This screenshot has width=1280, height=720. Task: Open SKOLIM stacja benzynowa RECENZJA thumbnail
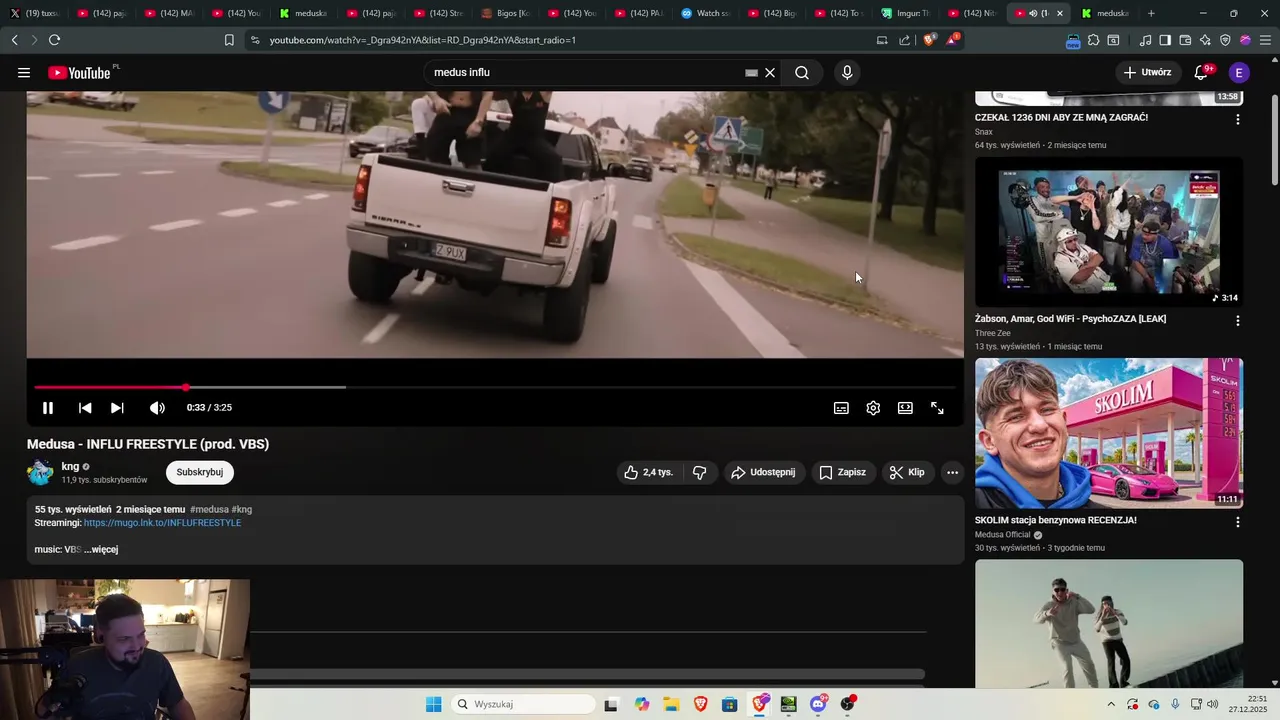coord(1109,433)
